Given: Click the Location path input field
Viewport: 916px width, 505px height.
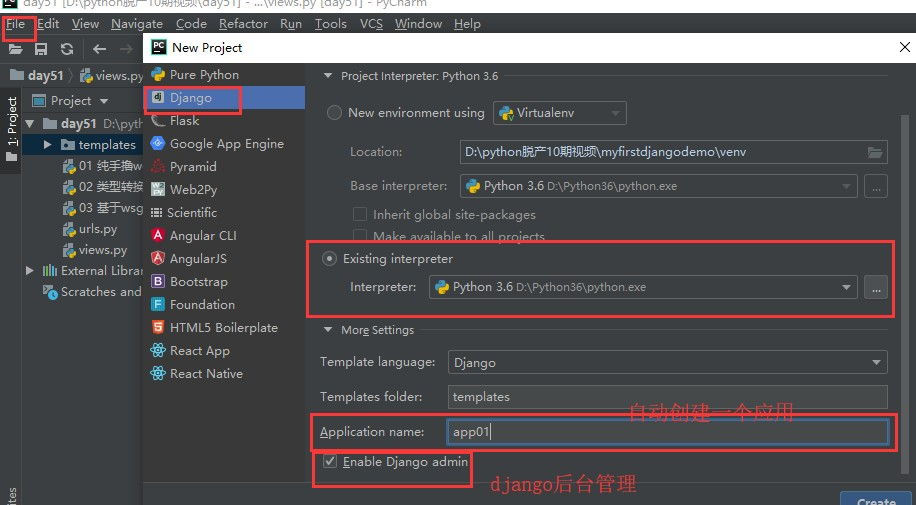Looking at the screenshot, I should [674, 152].
